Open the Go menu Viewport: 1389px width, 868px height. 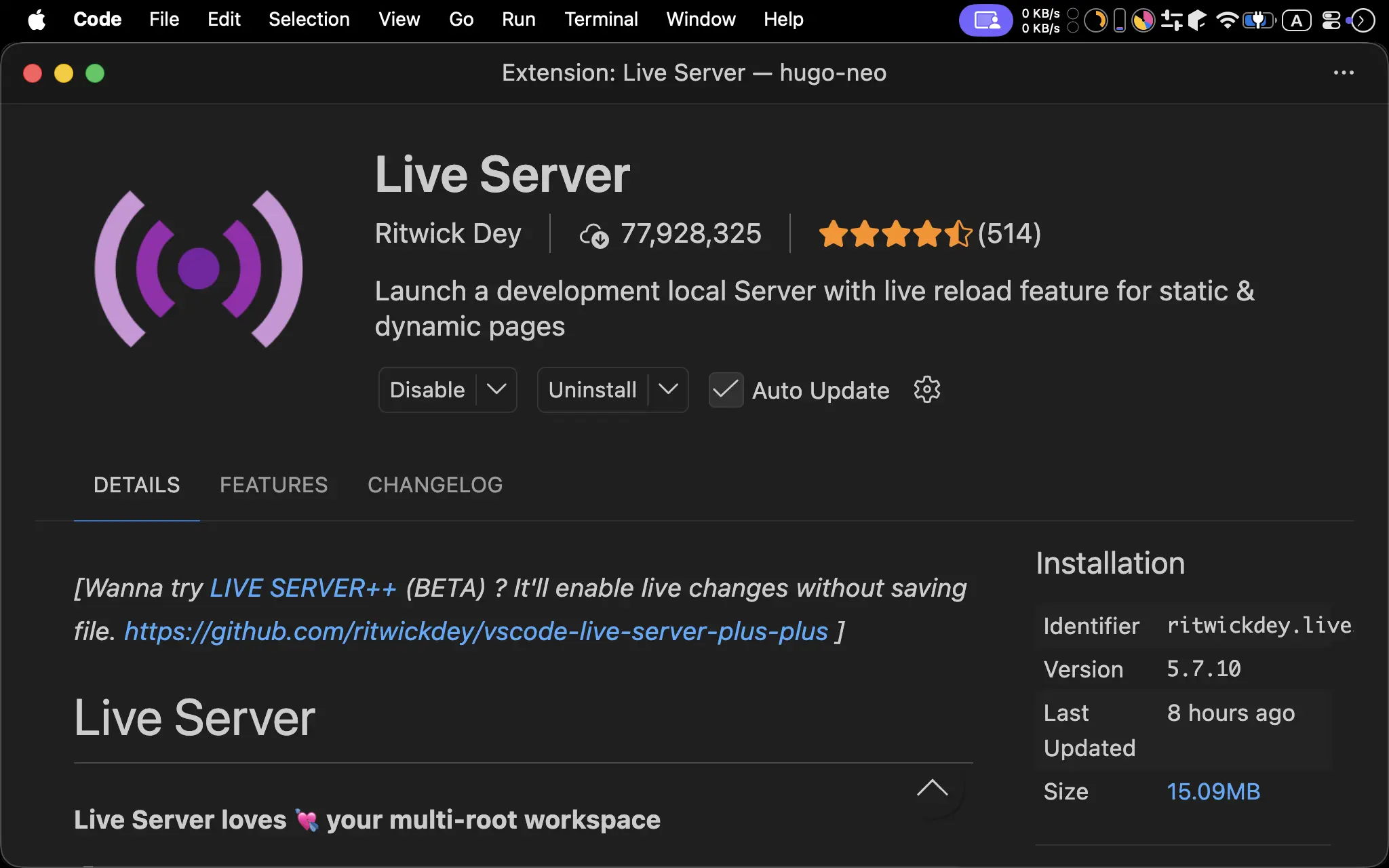(461, 20)
